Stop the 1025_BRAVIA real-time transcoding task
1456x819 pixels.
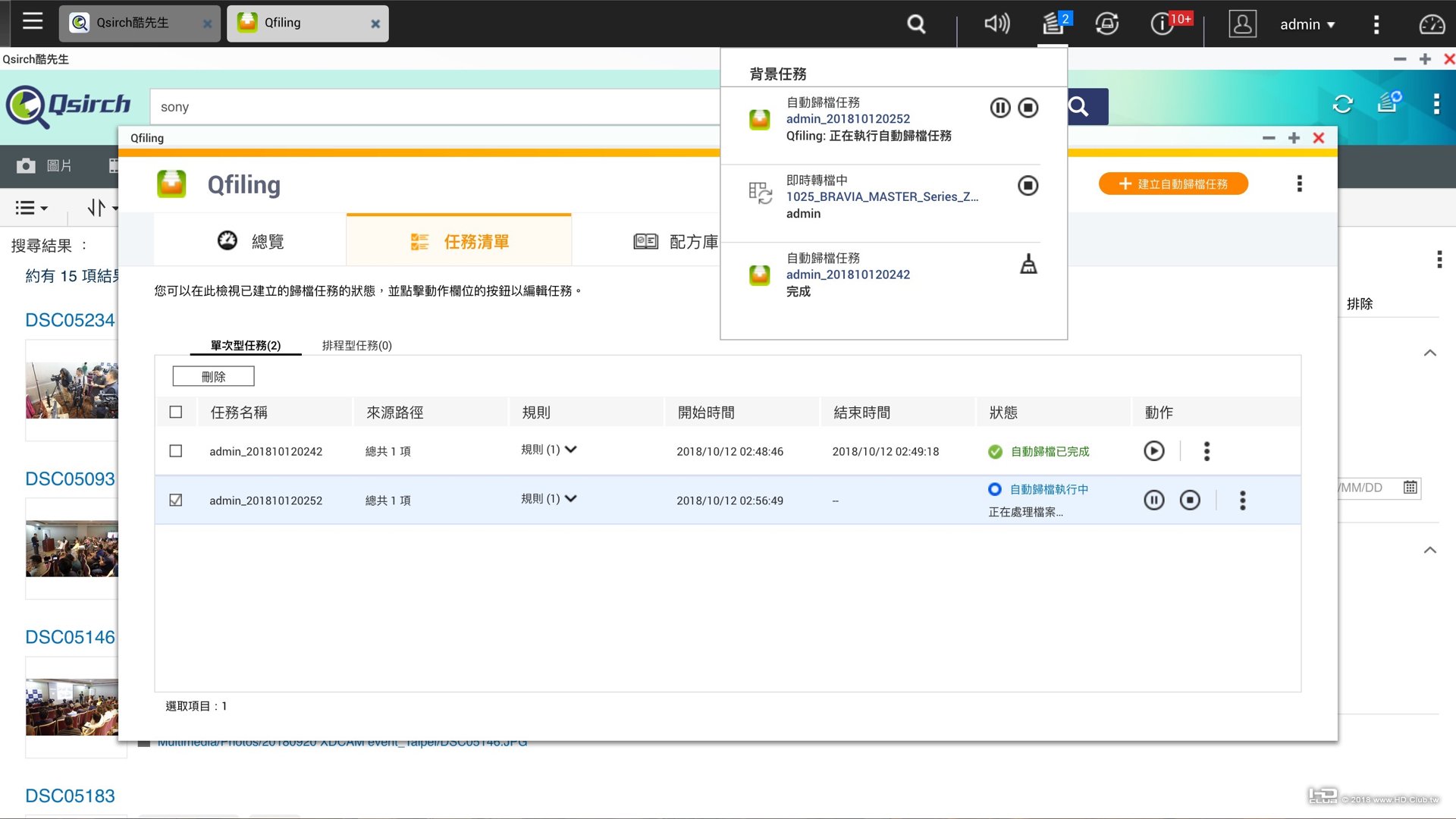[x=1028, y=186]
